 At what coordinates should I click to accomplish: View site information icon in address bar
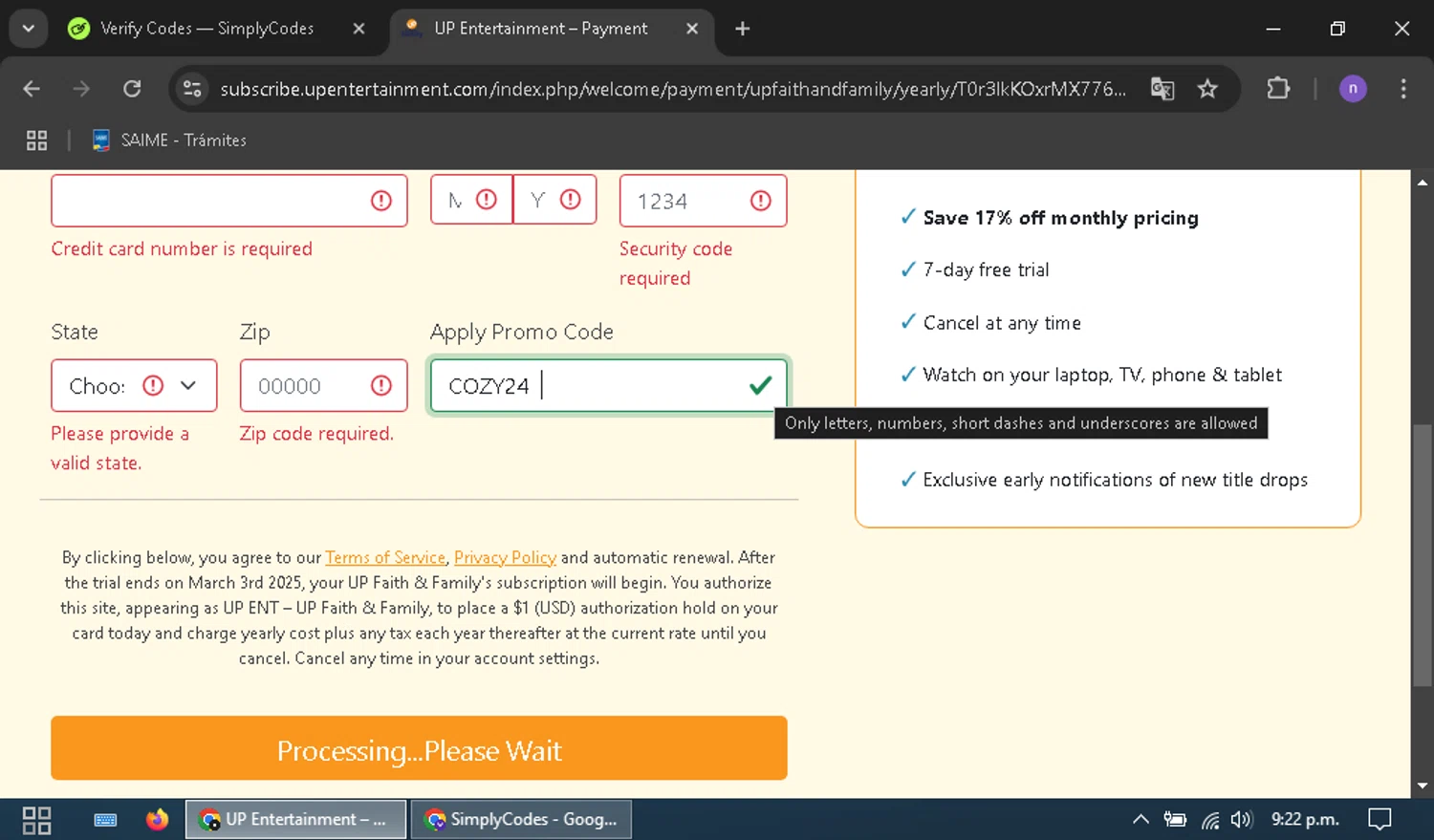point(192,89)
